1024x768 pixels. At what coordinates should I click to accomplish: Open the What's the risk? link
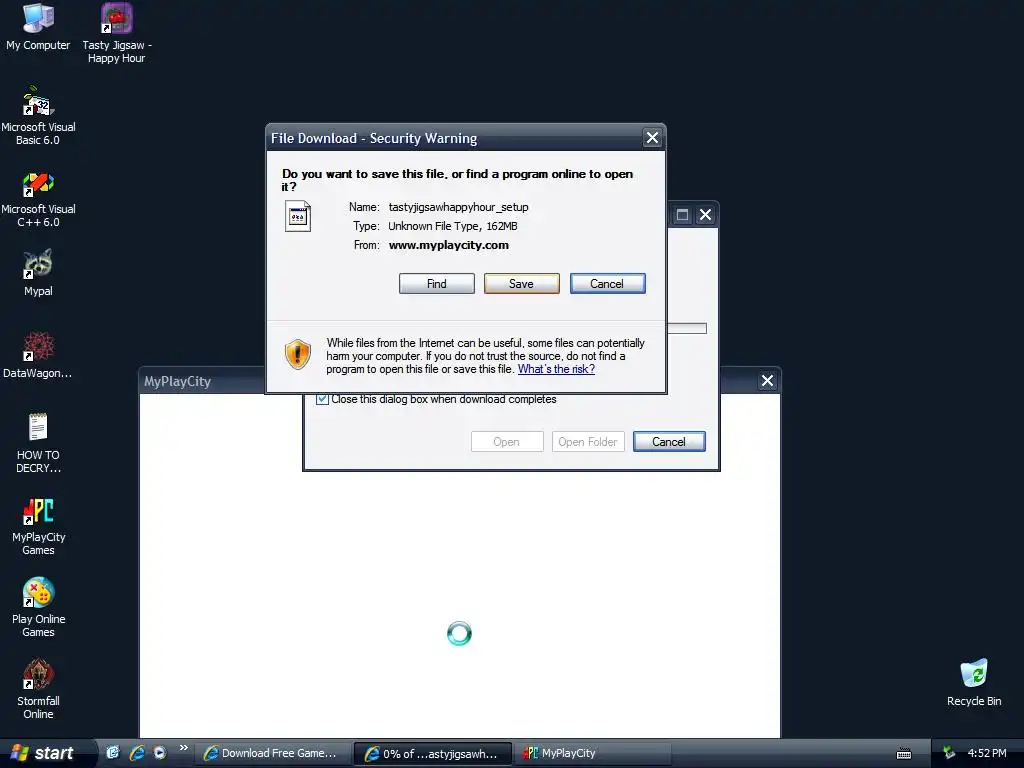(x=556, y=369)
